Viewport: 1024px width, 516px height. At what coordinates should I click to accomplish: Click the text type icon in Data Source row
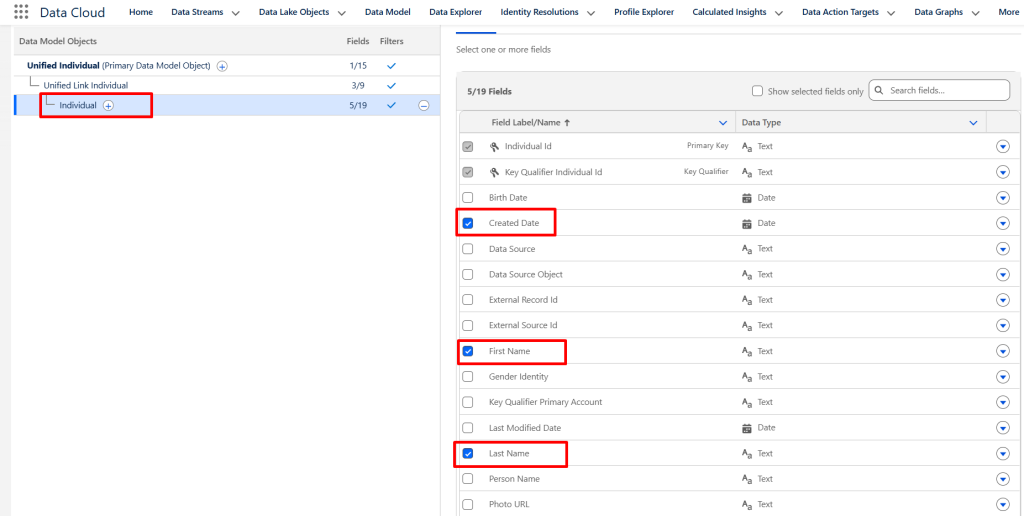coord(747,249)
